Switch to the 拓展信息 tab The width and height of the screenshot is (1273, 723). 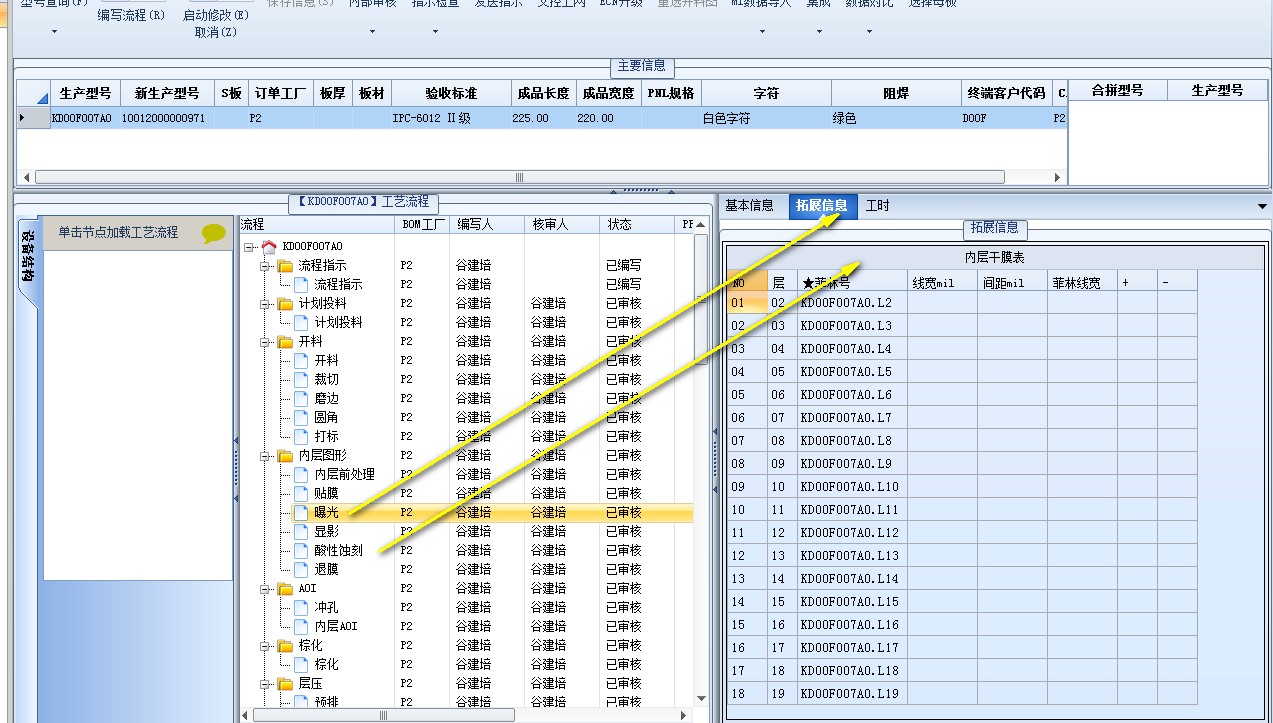[822, 205]
